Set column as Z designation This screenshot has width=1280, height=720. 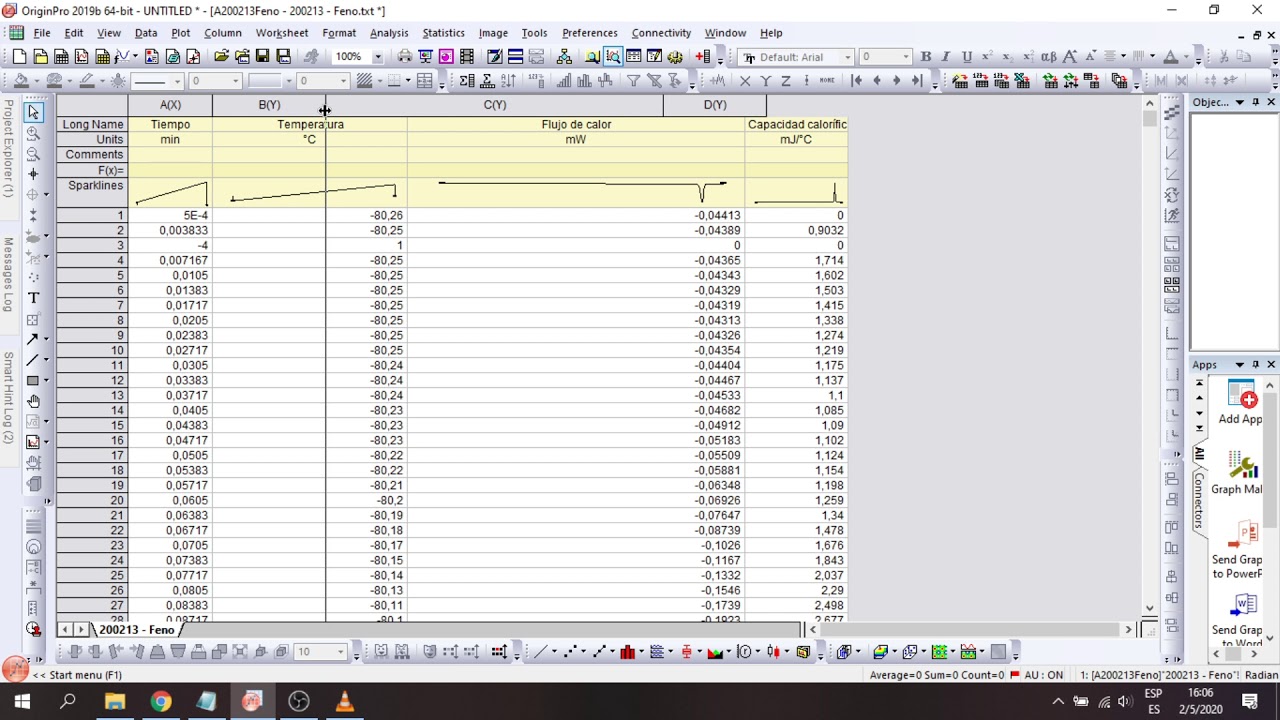click(x=786, y=80)
